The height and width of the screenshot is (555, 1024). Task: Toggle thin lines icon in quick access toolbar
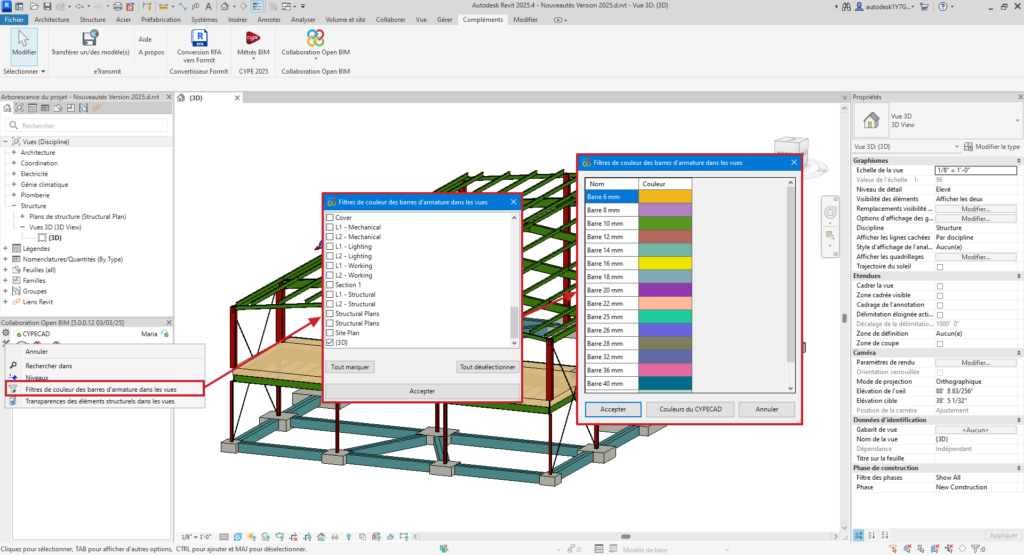[257, 7]
